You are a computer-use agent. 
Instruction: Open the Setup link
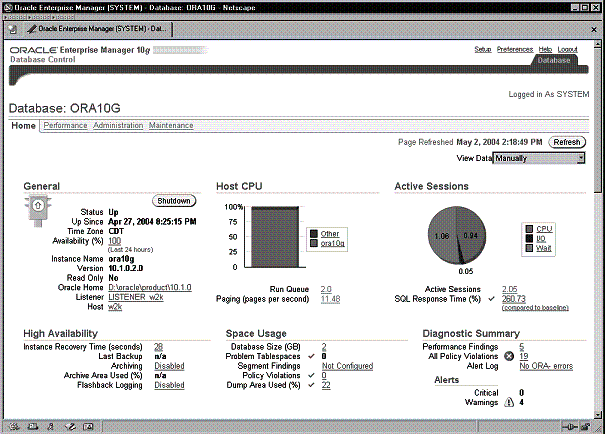point(483,49)
